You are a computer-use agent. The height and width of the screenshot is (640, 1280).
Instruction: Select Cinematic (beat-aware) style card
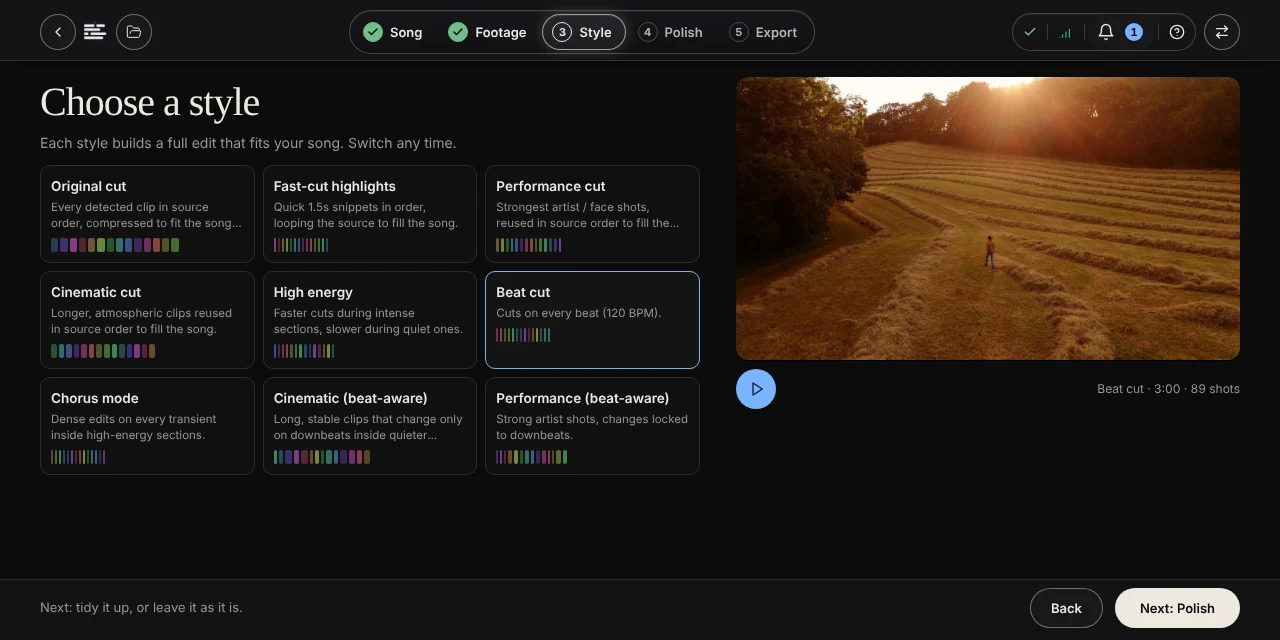(370, 426)
